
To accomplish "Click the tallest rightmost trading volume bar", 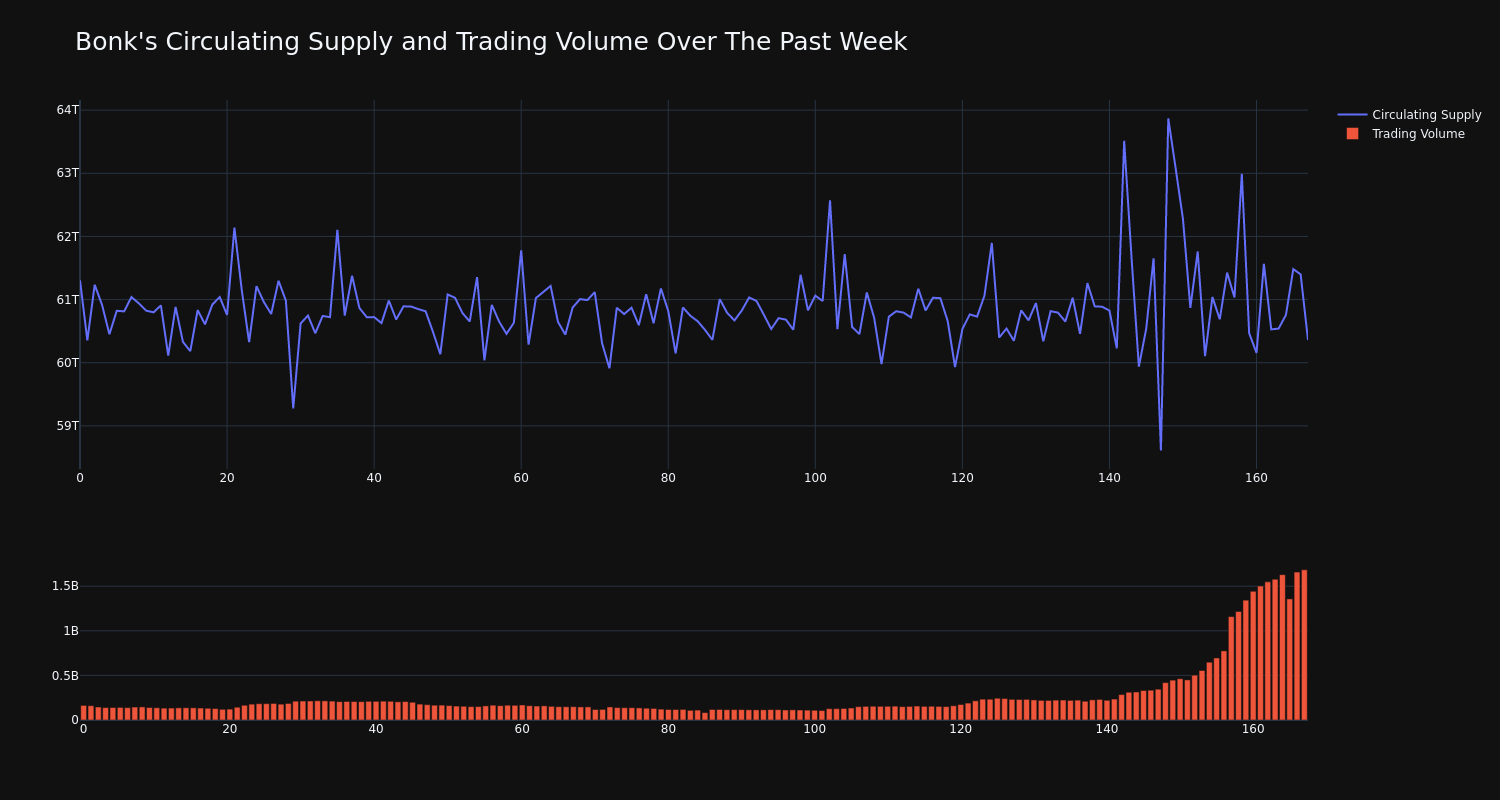I will (1304, 645).
